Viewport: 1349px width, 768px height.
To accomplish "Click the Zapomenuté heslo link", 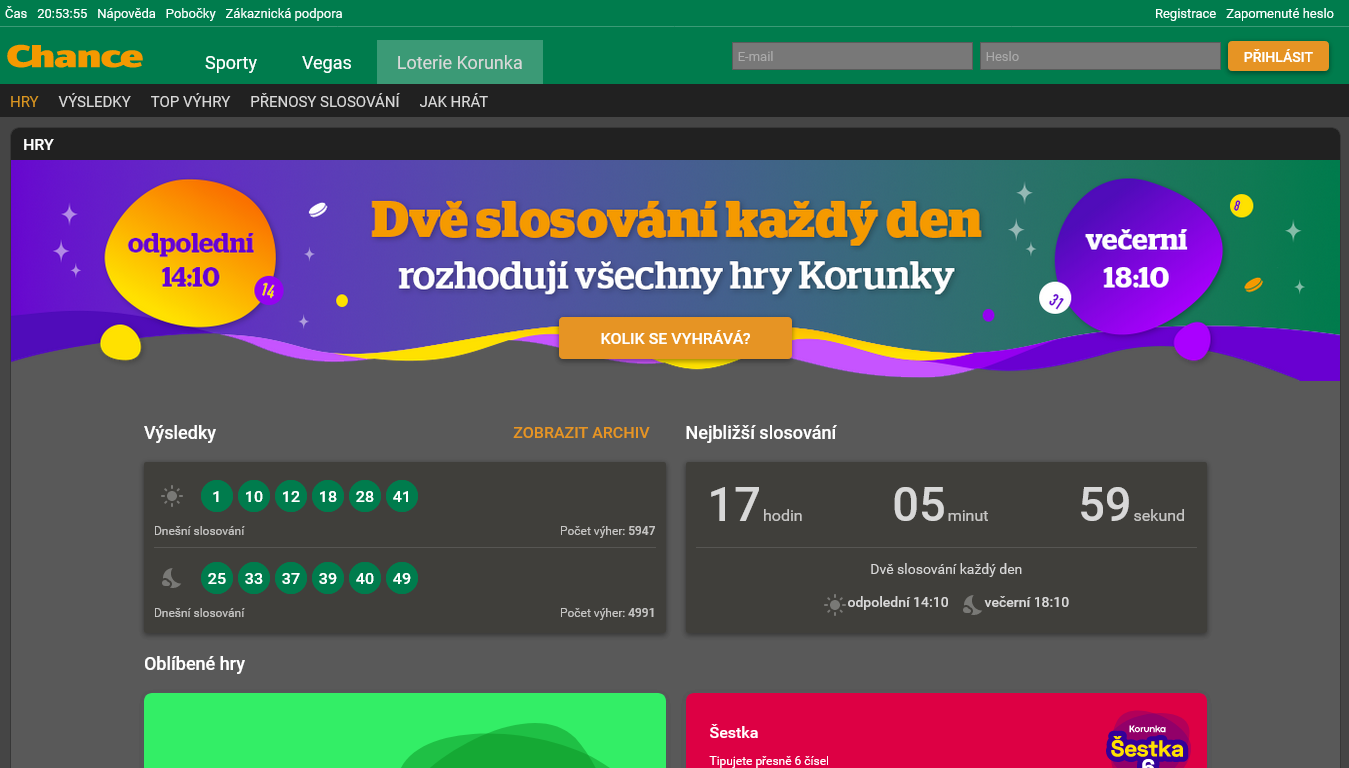I will pyautogui.click(x=1280, y=14).
